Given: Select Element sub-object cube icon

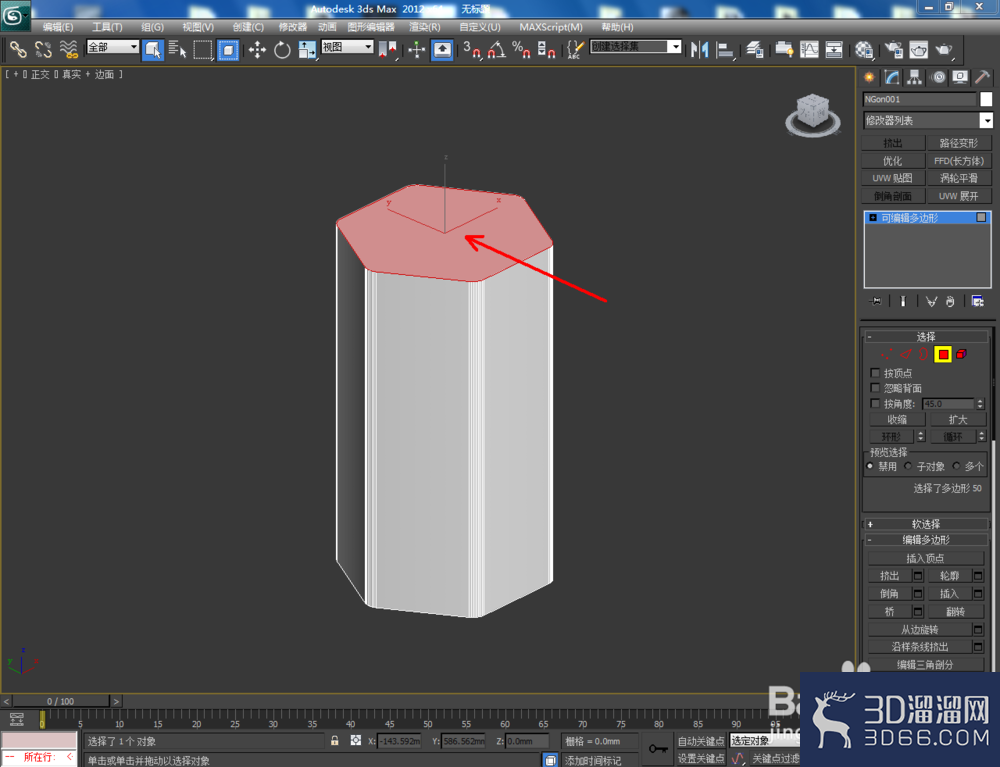Looking at the screenshot, I should coord(961,354).
